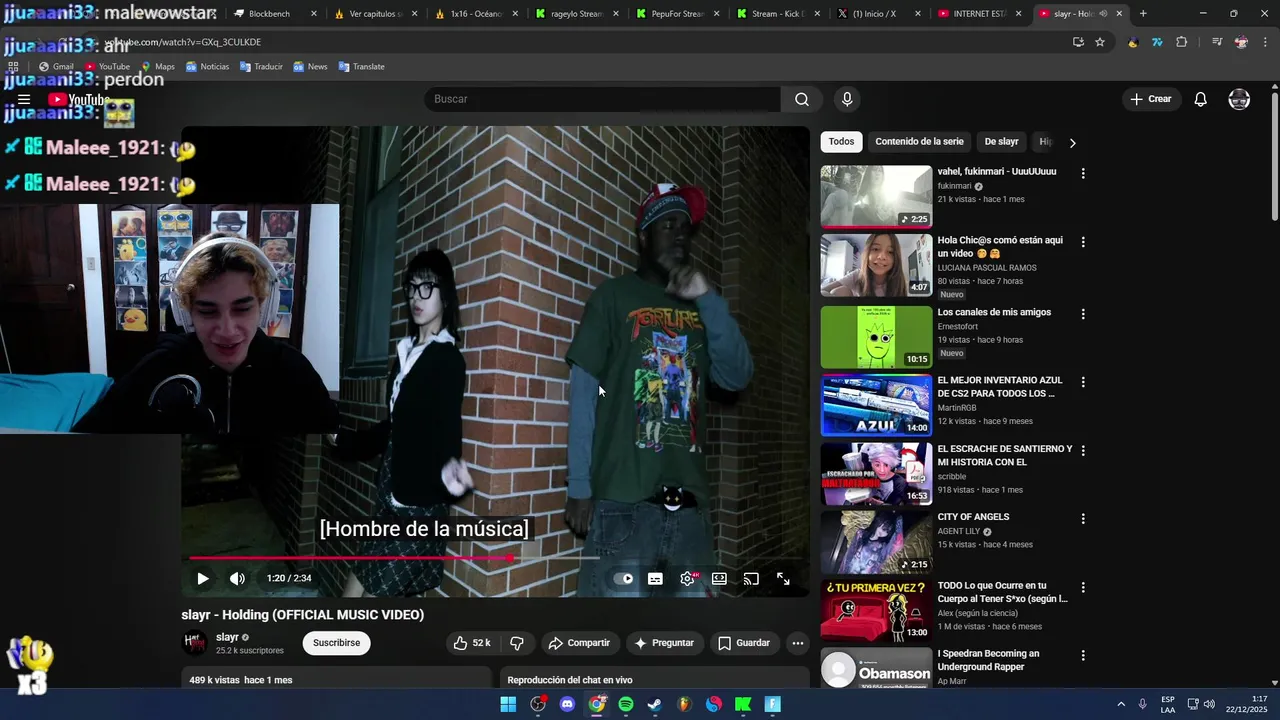Screen dimensions: 1280x720
Task: Open the slayr channel name link
Action: 227,637
